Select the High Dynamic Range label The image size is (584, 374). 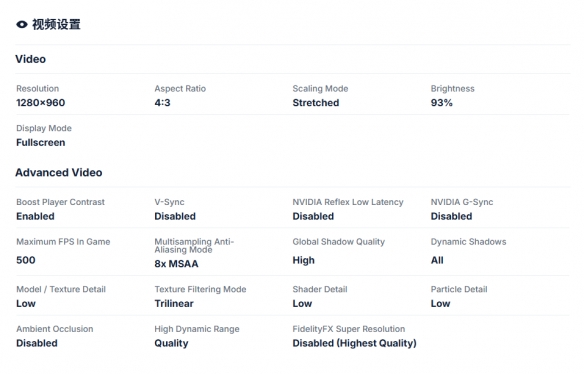(x=197, y=329)
